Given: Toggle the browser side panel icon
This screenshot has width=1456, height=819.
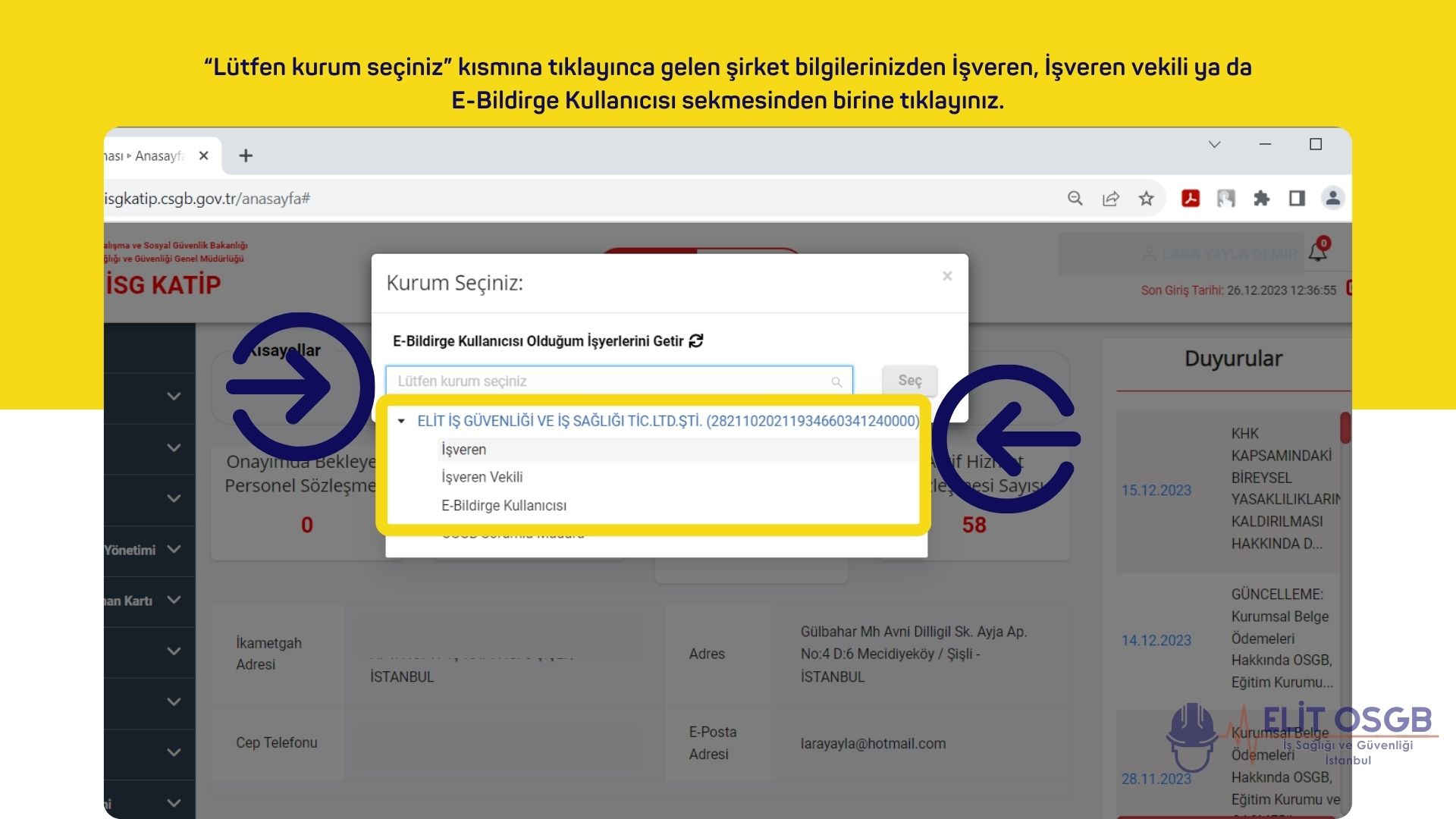Looking at the screenshot, I should [x=1297, y=199].
